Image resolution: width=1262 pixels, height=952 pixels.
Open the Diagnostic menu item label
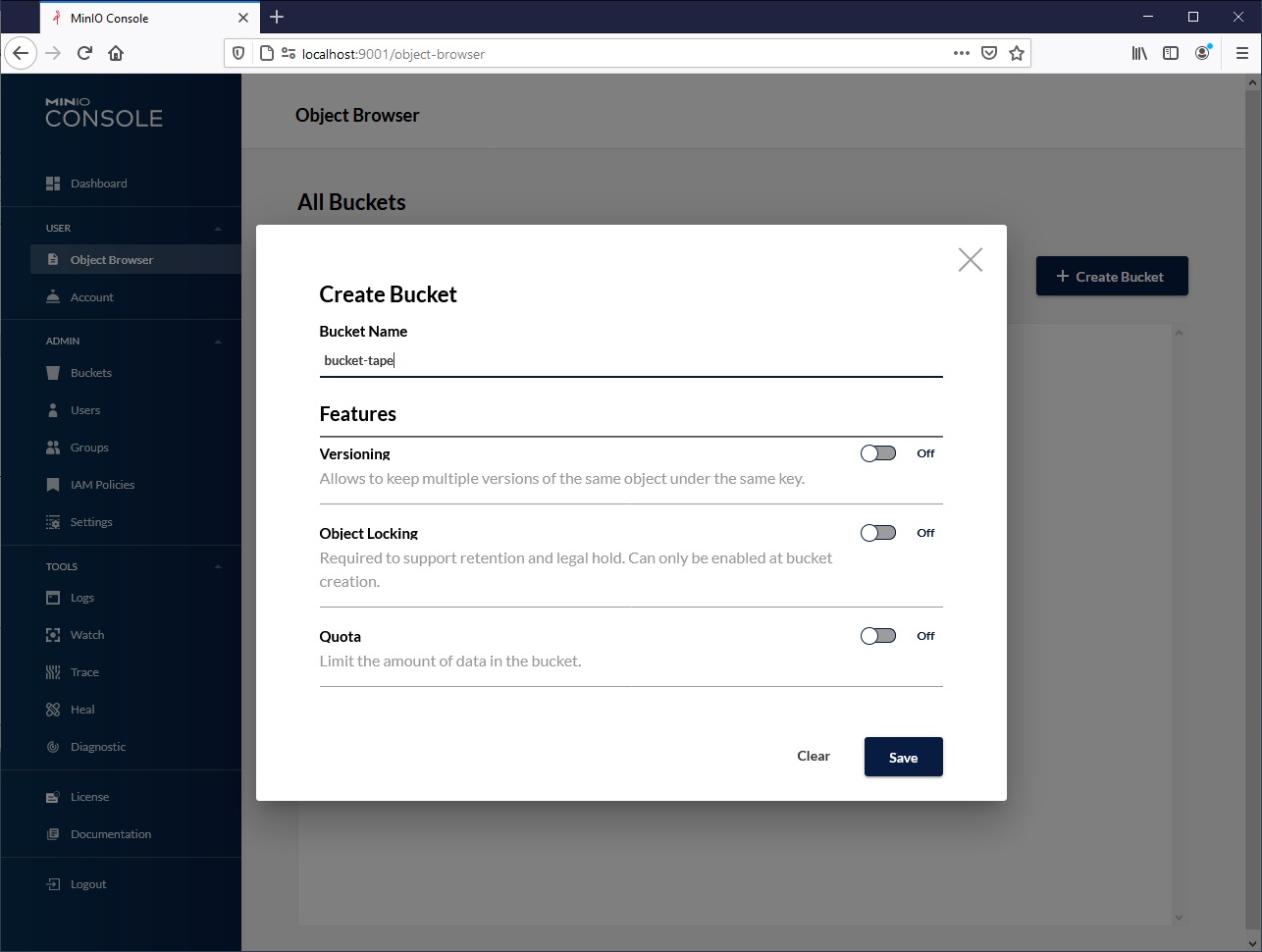98,747
